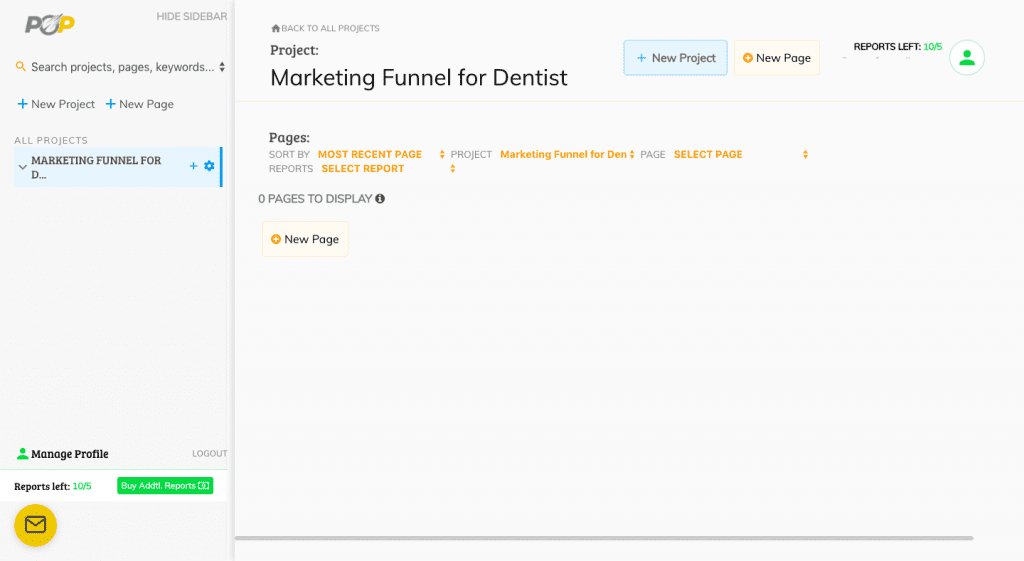Click the All Projects heading
This screenshot has width=1024, height=561.
[51, 140]
